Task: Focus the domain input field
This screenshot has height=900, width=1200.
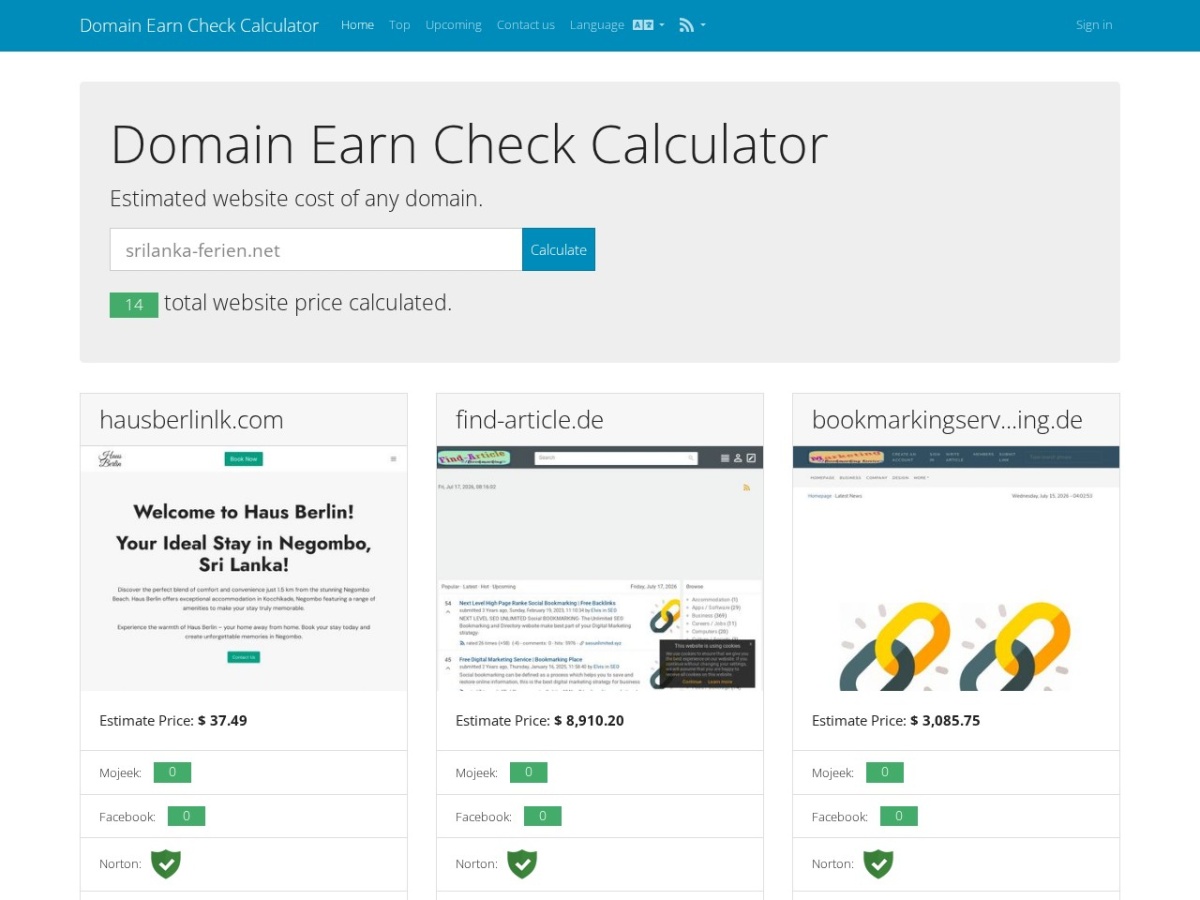Action: coord(316,250)
